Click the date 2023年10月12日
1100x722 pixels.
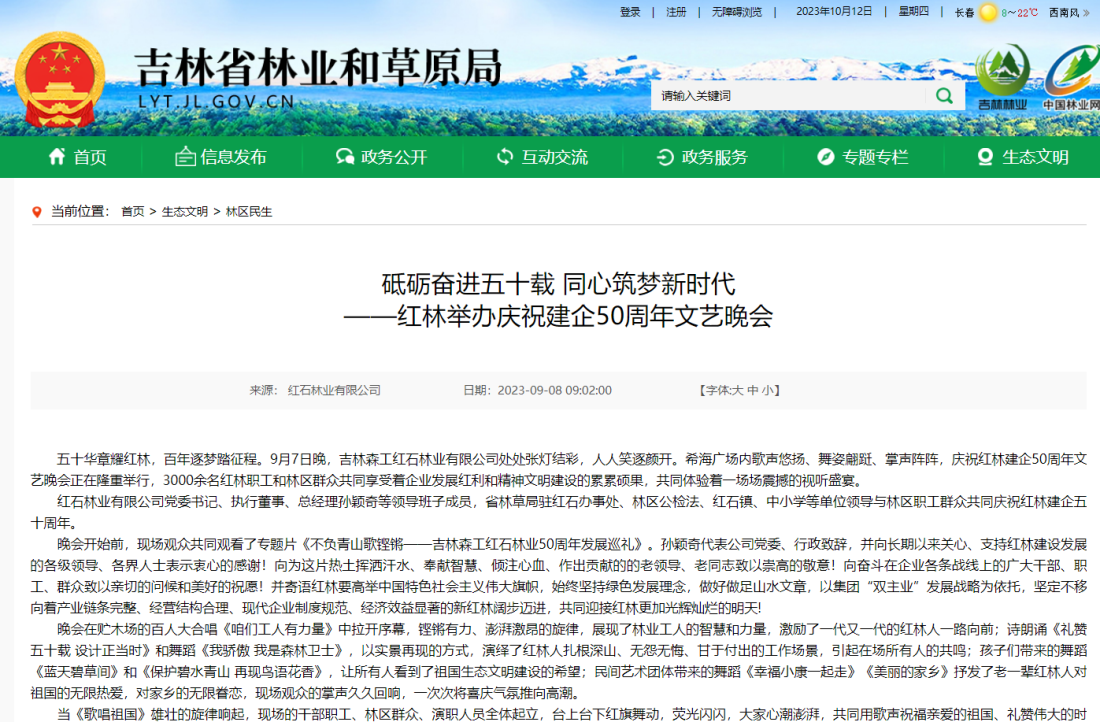834,12
